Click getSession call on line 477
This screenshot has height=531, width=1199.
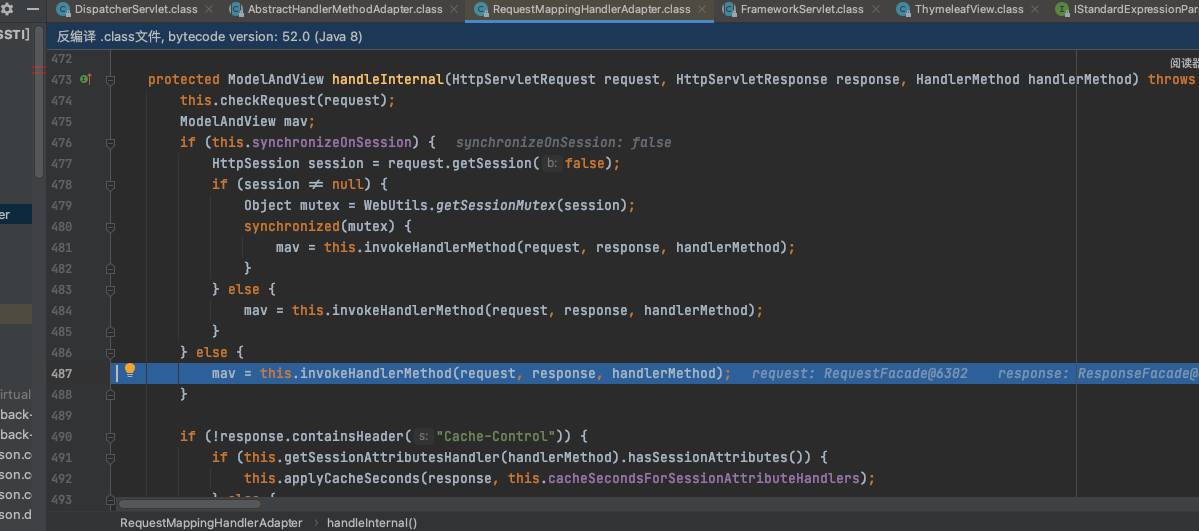pyautogui.click(x=491, y=164)
